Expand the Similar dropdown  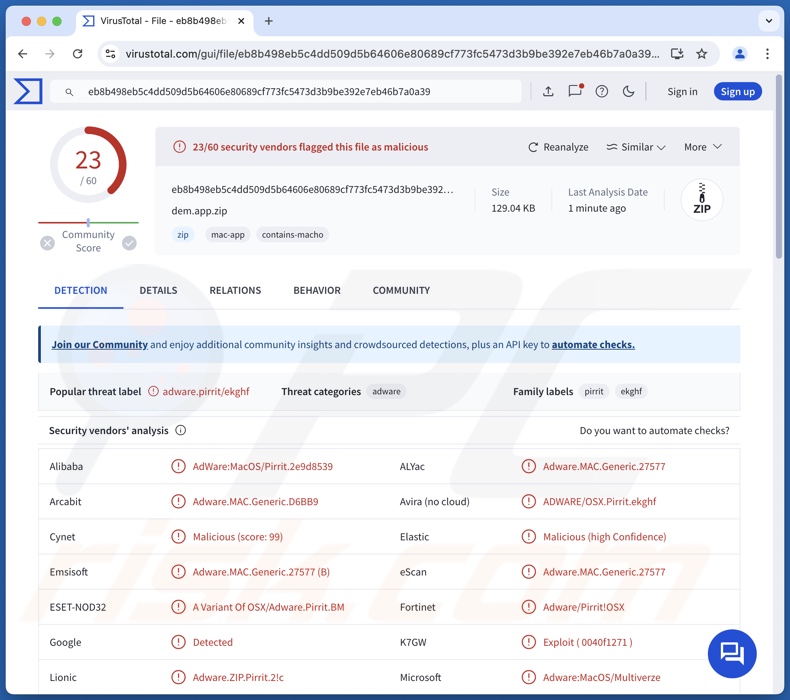635,147
